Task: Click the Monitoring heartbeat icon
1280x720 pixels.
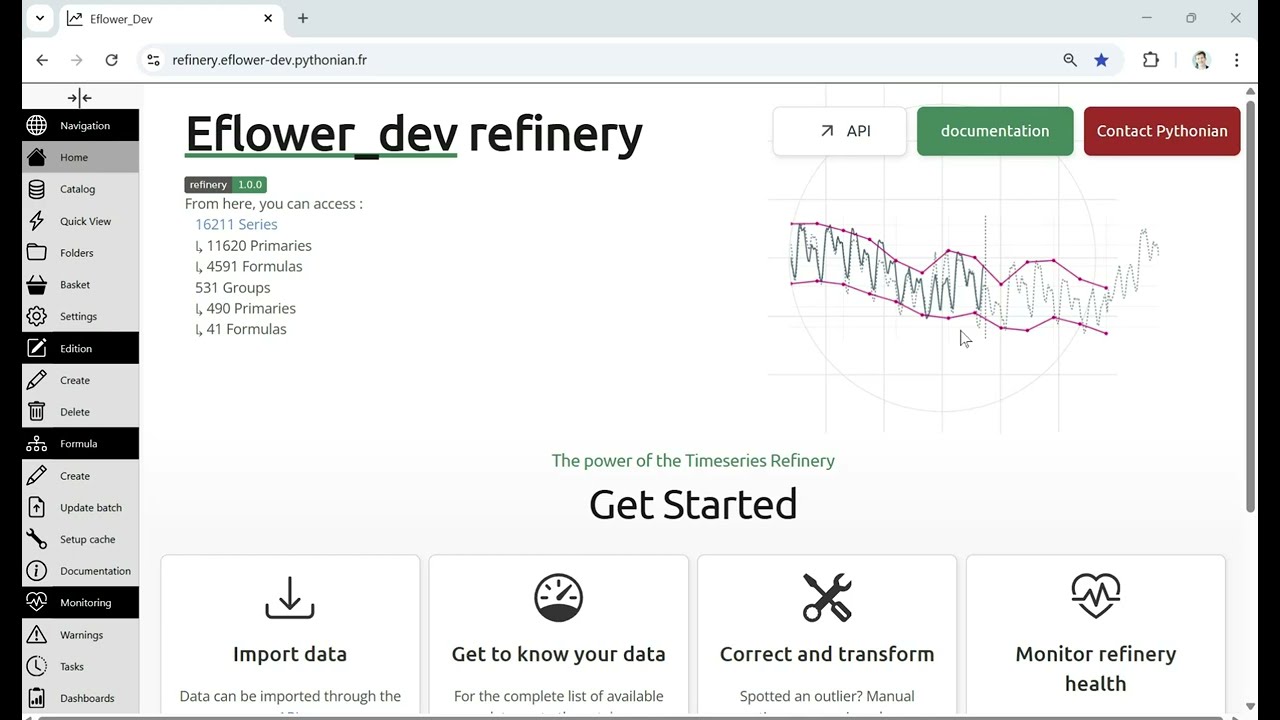Action: tap(37, 602)
